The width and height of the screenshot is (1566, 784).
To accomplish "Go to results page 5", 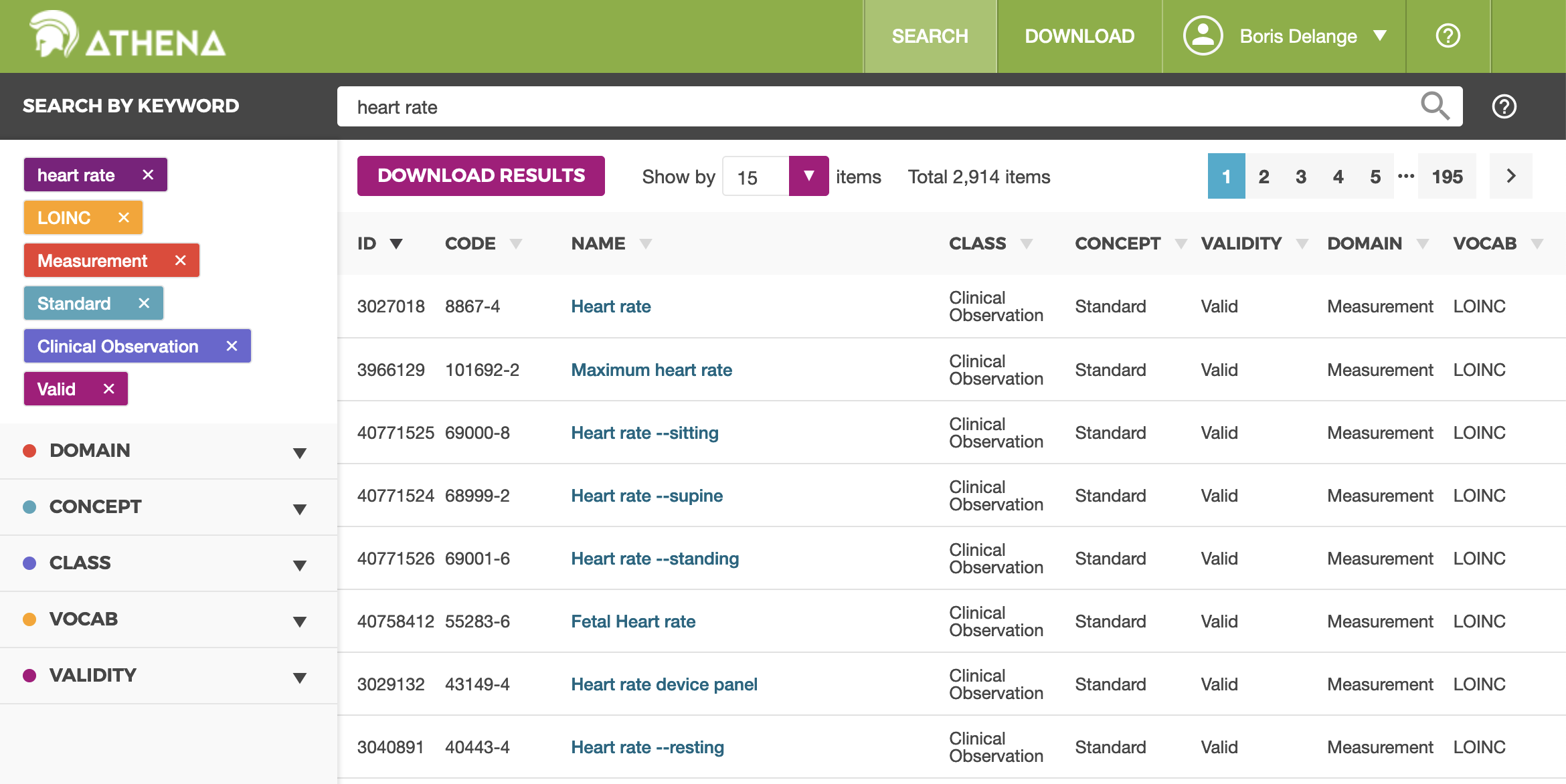I will (1375, 176).
